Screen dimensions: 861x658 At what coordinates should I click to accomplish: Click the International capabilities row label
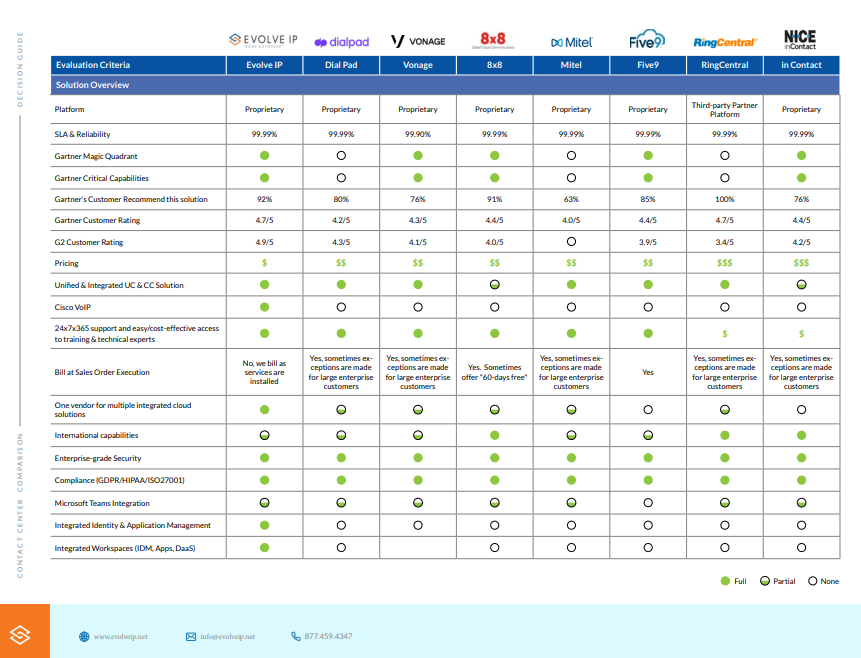(97, 436)
